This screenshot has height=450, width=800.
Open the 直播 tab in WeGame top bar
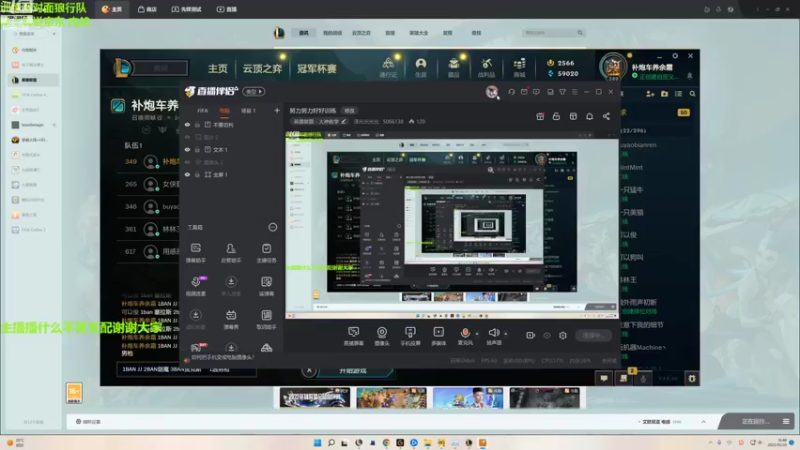click(x=227, y=9)
